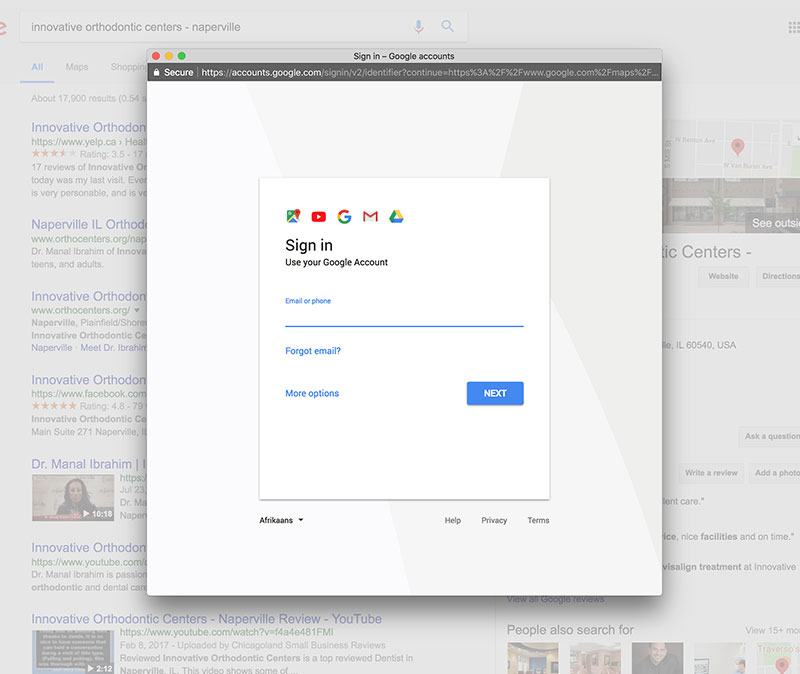Click the voice search microphone icon
This screenshot has width=800, height=674.
click(x=418, y=27)
